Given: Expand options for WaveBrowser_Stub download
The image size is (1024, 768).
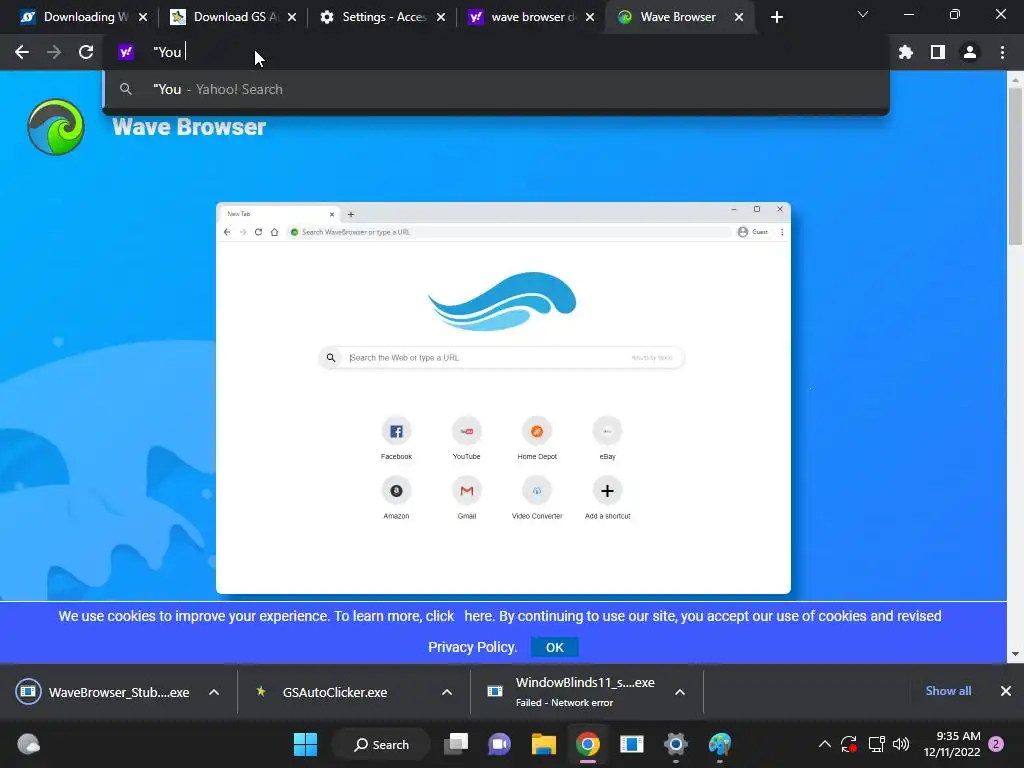Looking at the screenshot, I should click(x=214, y=692).
